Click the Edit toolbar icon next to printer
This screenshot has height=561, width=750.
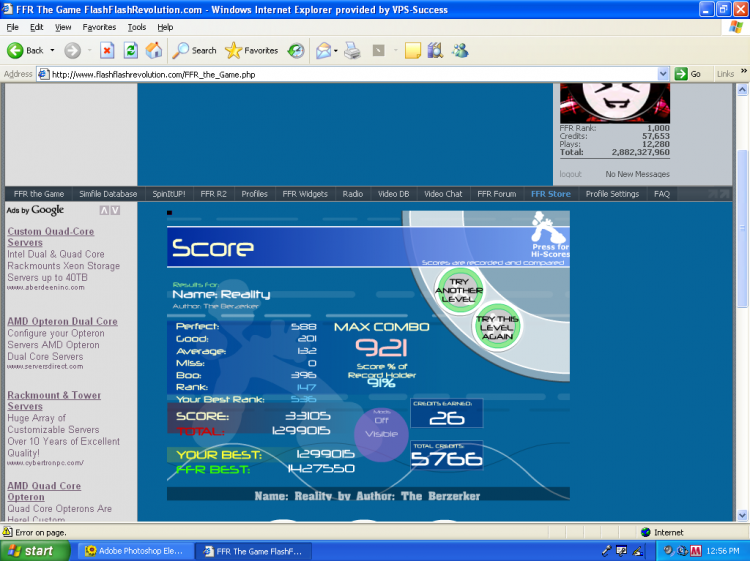pyautogui.click(x=378, y=50)
